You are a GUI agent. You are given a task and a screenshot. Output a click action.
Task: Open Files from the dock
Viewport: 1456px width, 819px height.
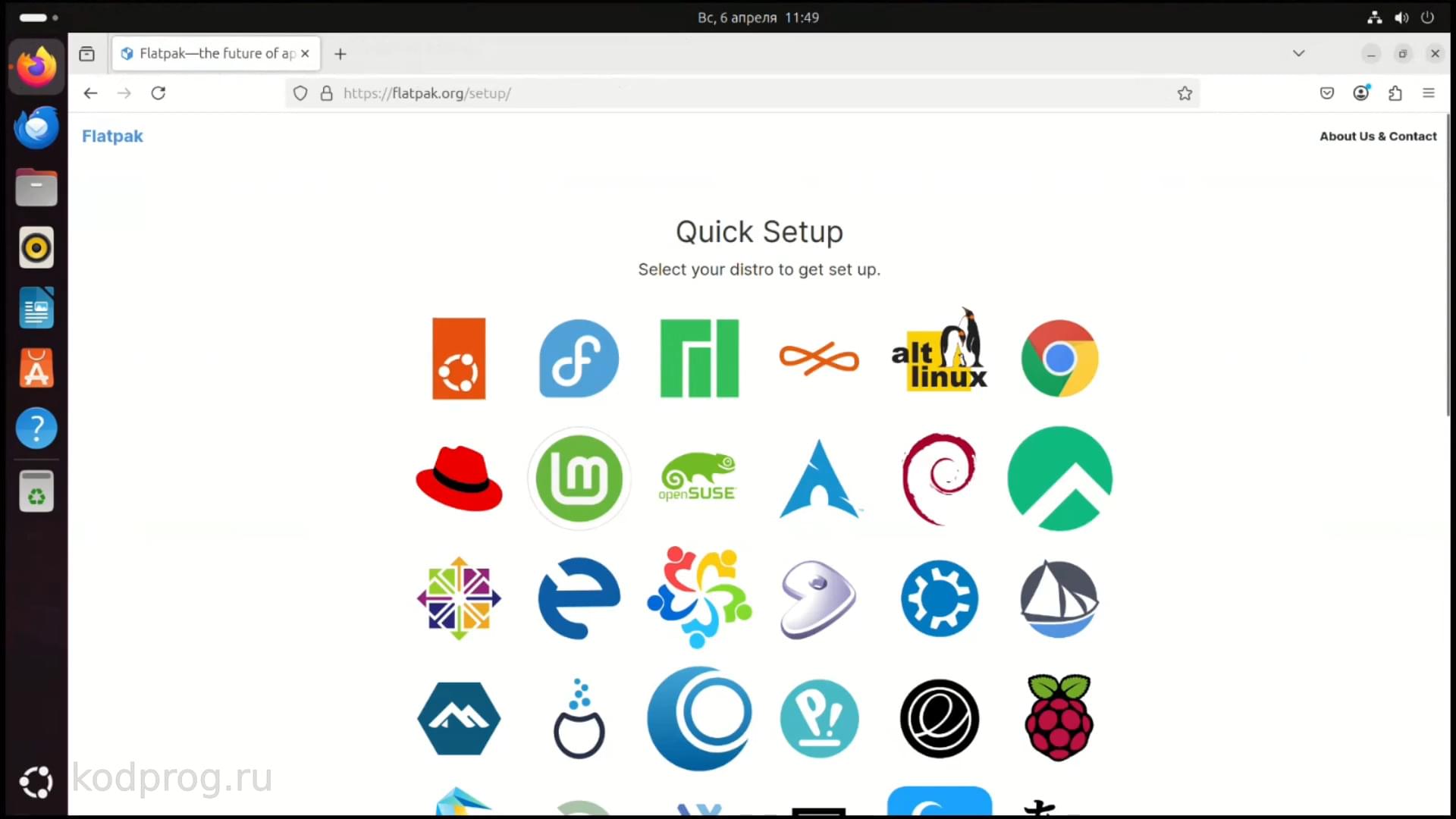[36, 187]
